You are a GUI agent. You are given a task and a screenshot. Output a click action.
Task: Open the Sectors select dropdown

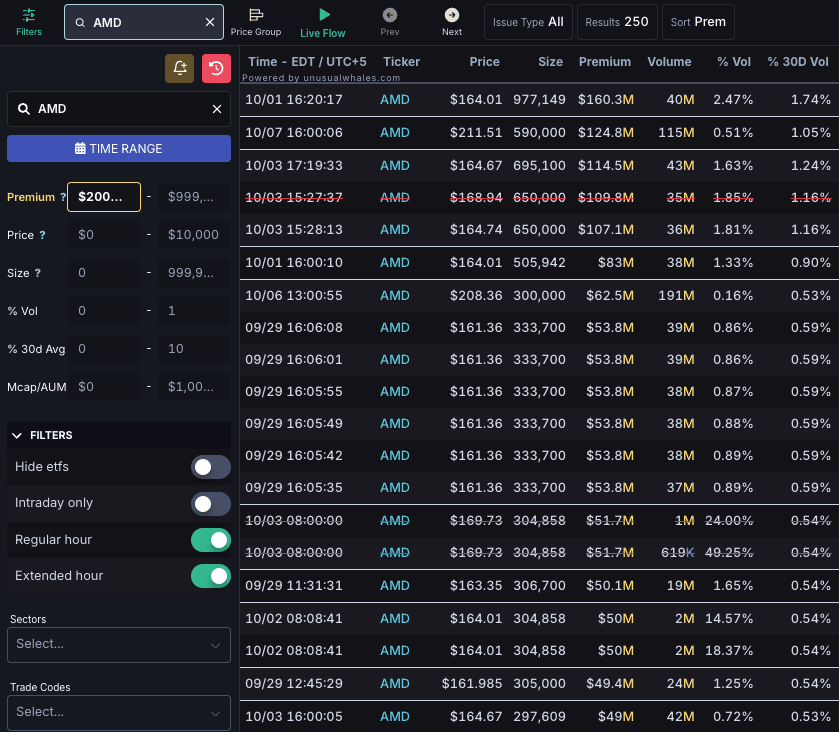coord(118,644)
